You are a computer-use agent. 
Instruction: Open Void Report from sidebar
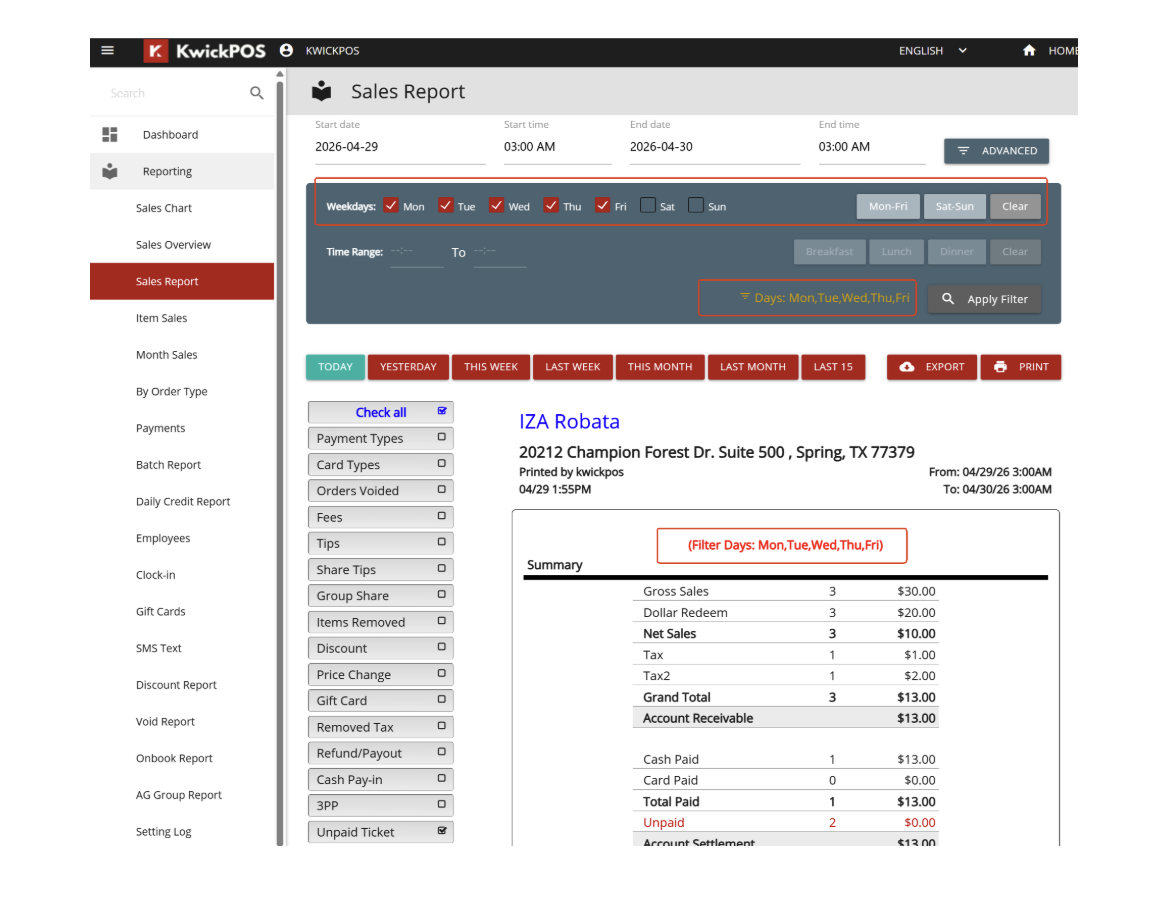(x=182, y=721)
